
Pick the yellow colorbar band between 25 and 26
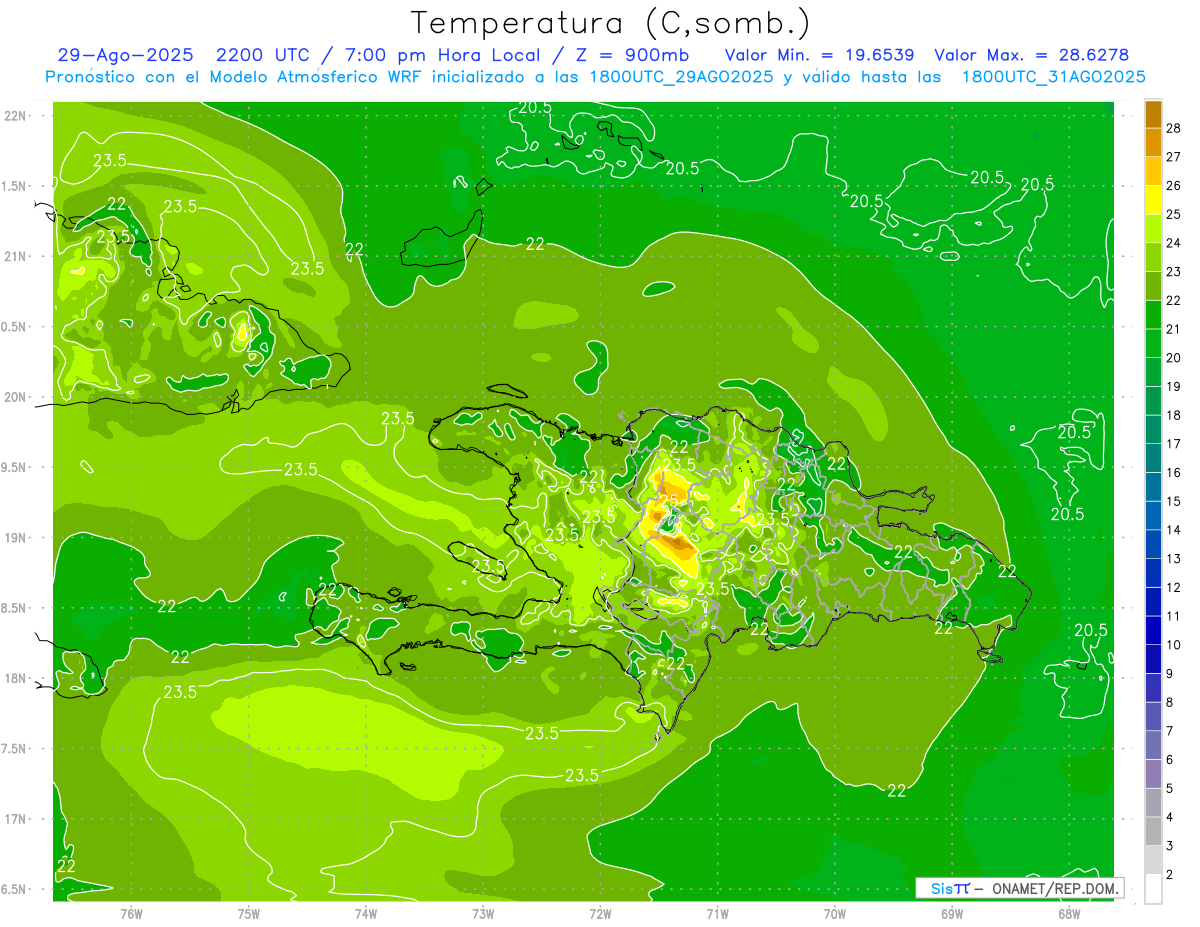click(1153, 200)
